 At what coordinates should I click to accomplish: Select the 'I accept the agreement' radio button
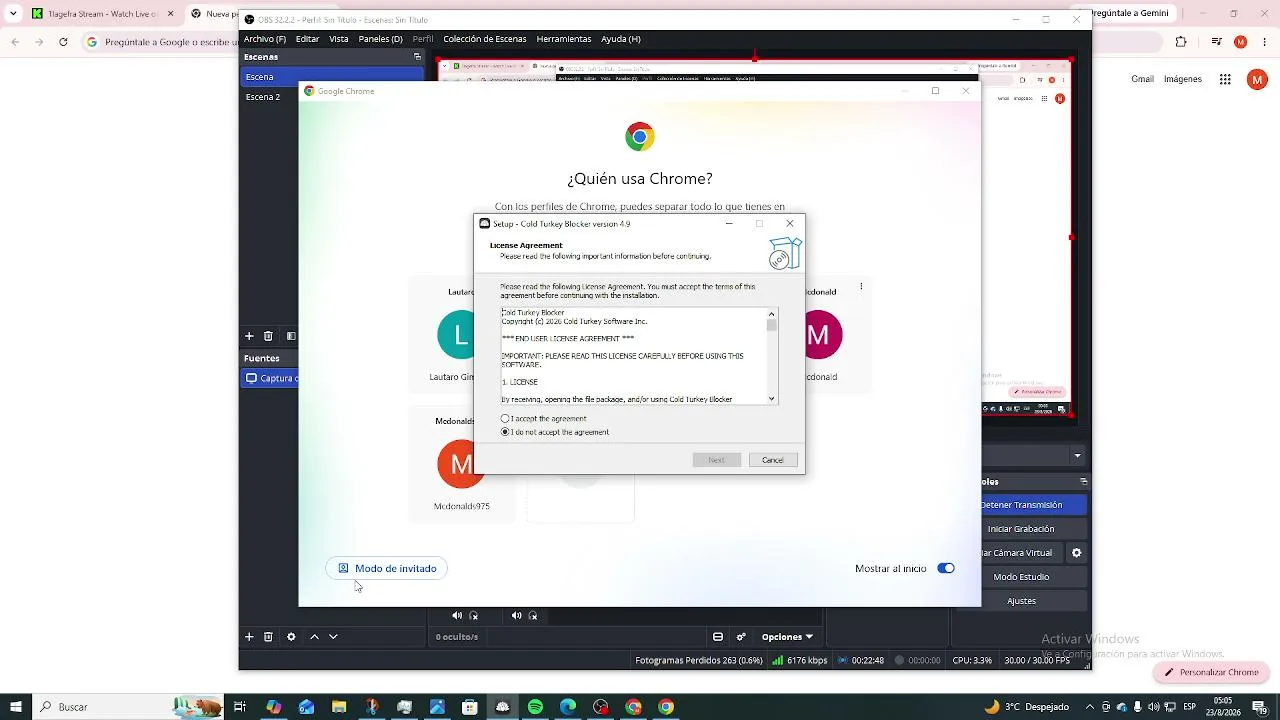tap(505, 419)
